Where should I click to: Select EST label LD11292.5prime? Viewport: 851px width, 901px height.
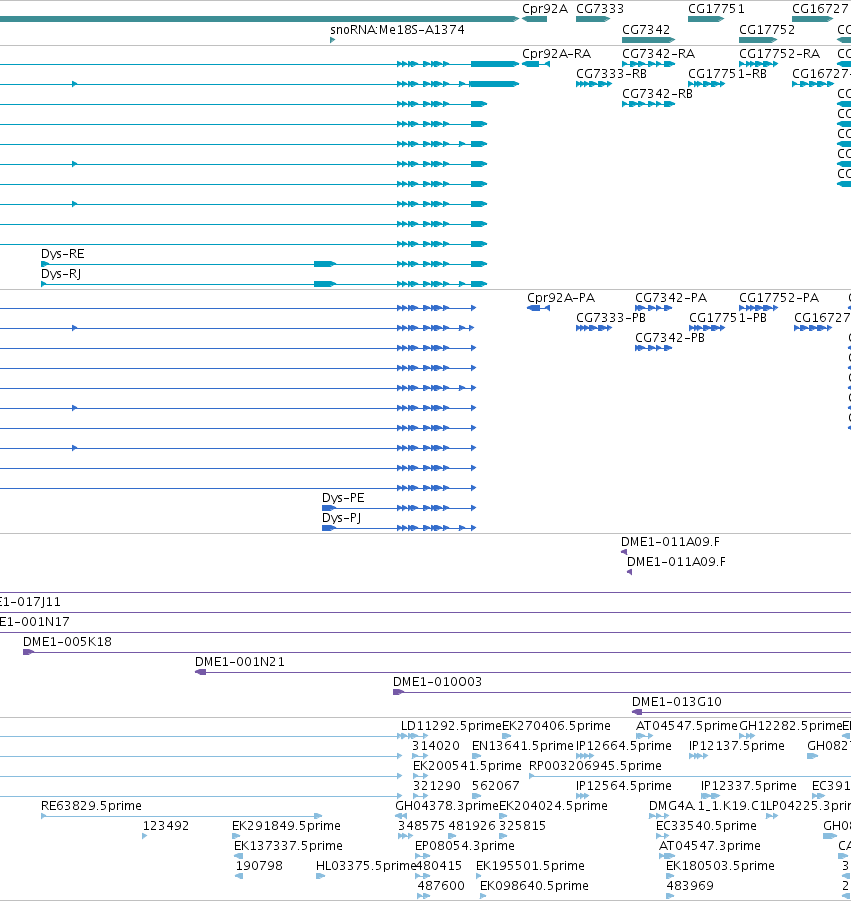coord(451,726)
